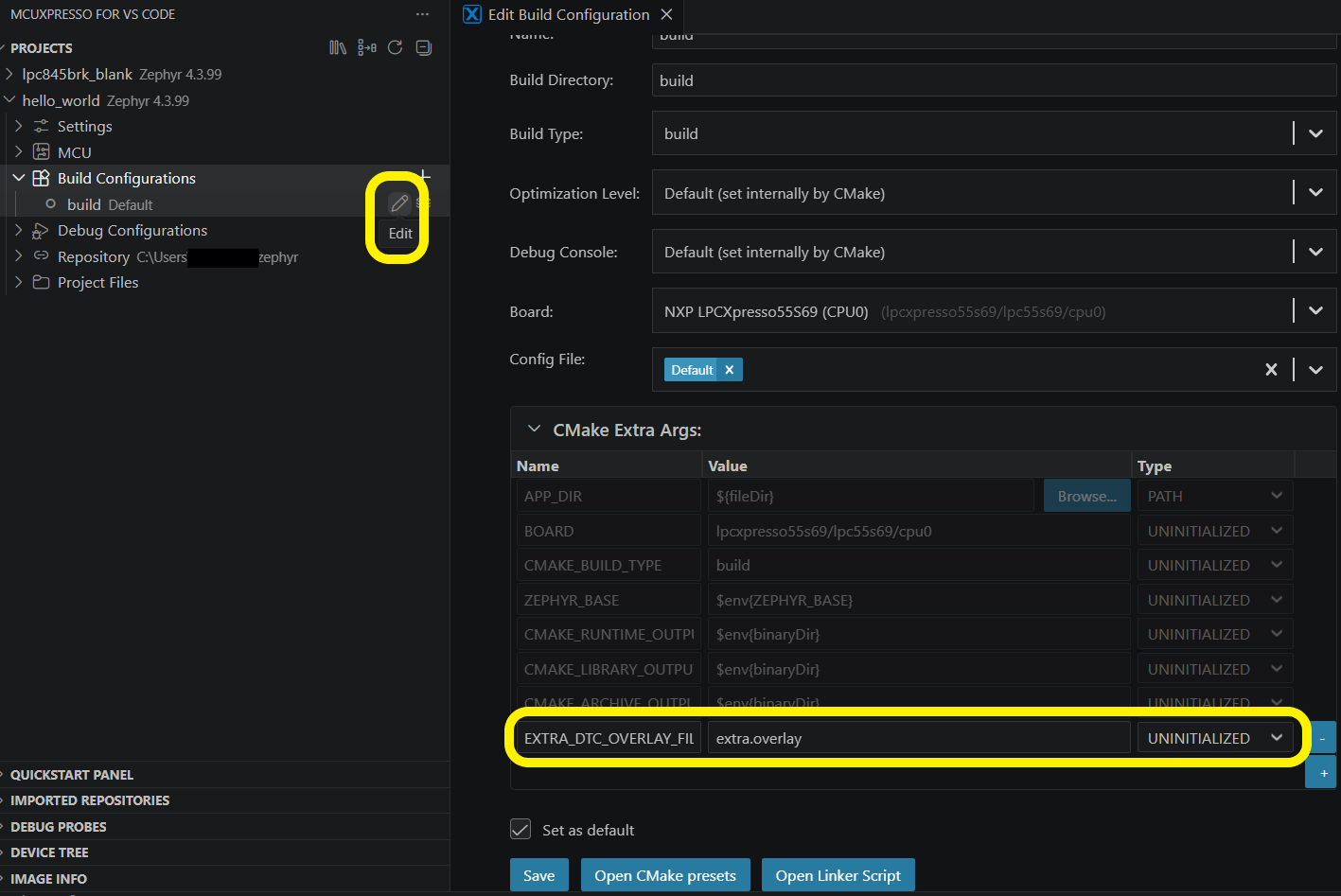Expand the Repository node chevron
Screen dimensions: 1341x896
[19, 256]
